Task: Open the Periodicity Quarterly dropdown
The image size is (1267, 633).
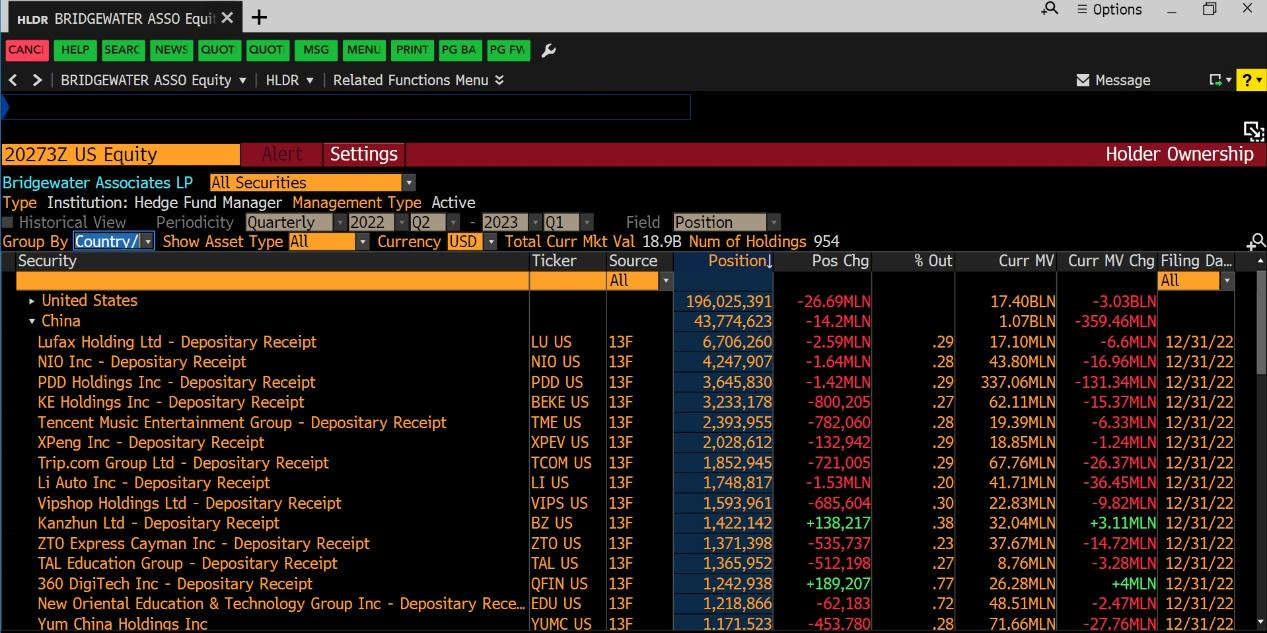Action: [x=296, y=222]
